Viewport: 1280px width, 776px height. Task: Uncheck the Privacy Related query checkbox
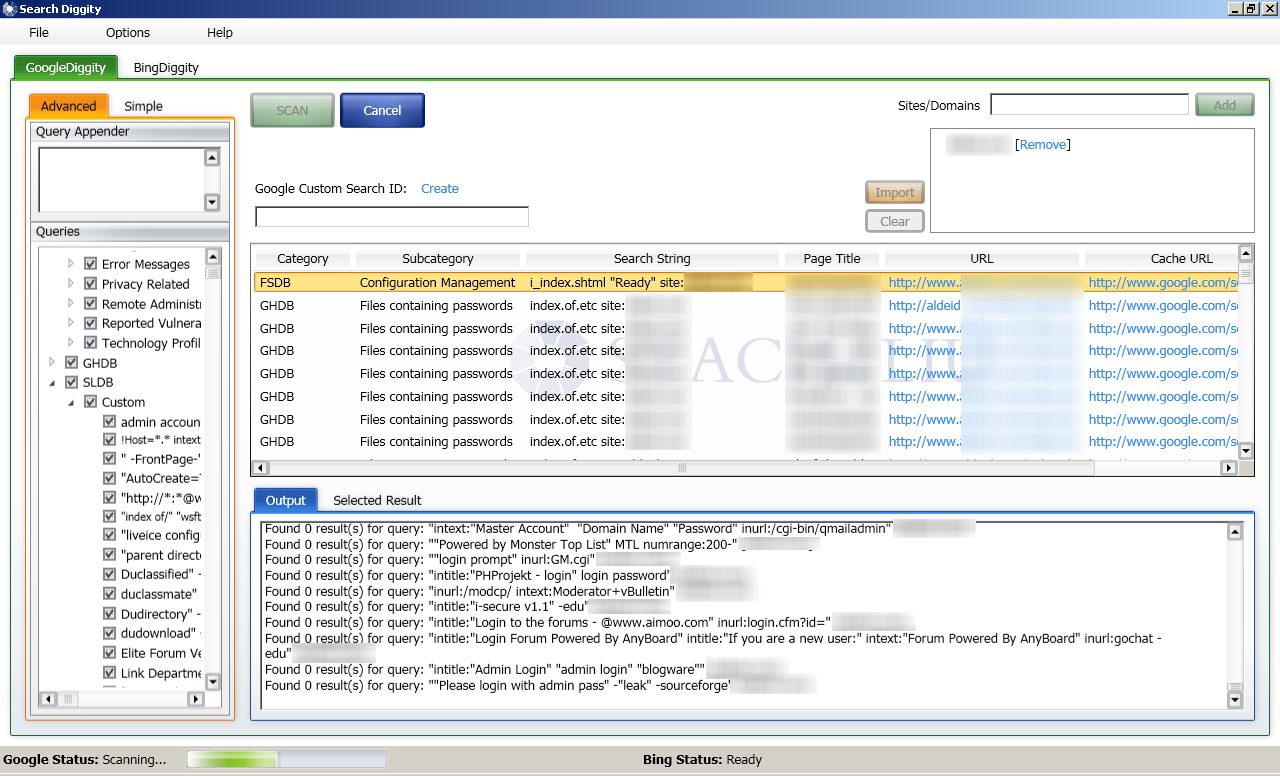(x=91, y=284)
